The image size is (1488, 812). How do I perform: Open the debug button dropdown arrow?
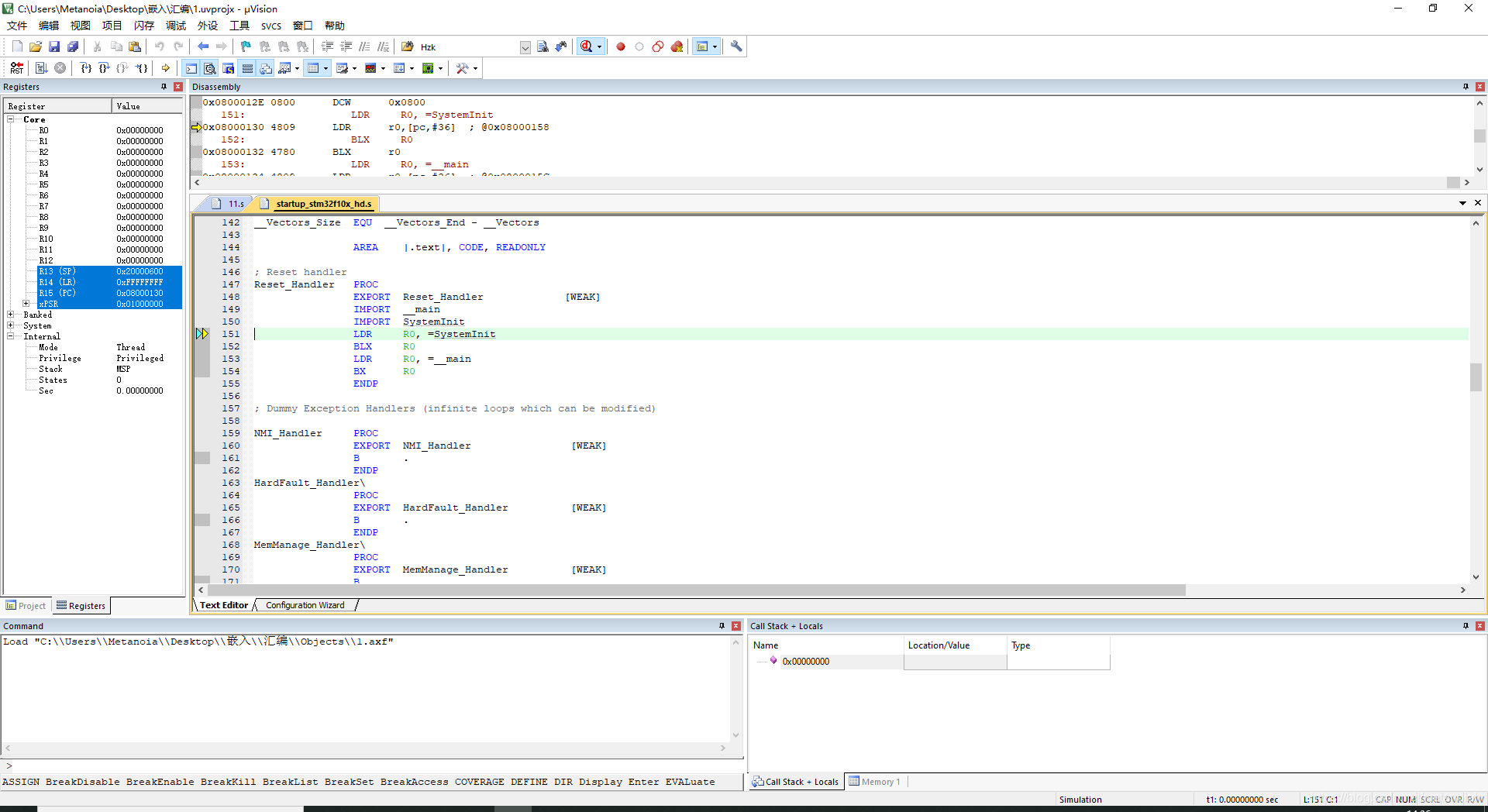599,46
